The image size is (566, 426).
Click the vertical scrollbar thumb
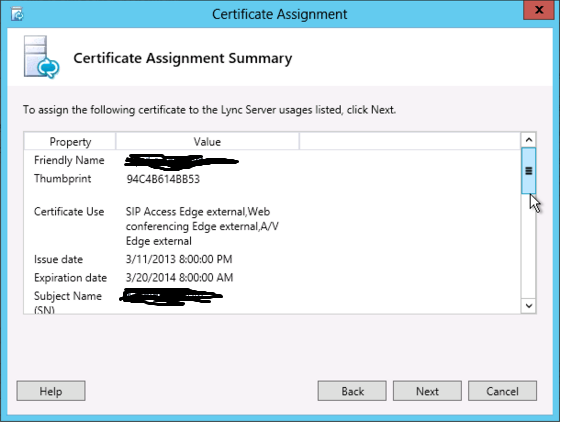pos(529,171)
